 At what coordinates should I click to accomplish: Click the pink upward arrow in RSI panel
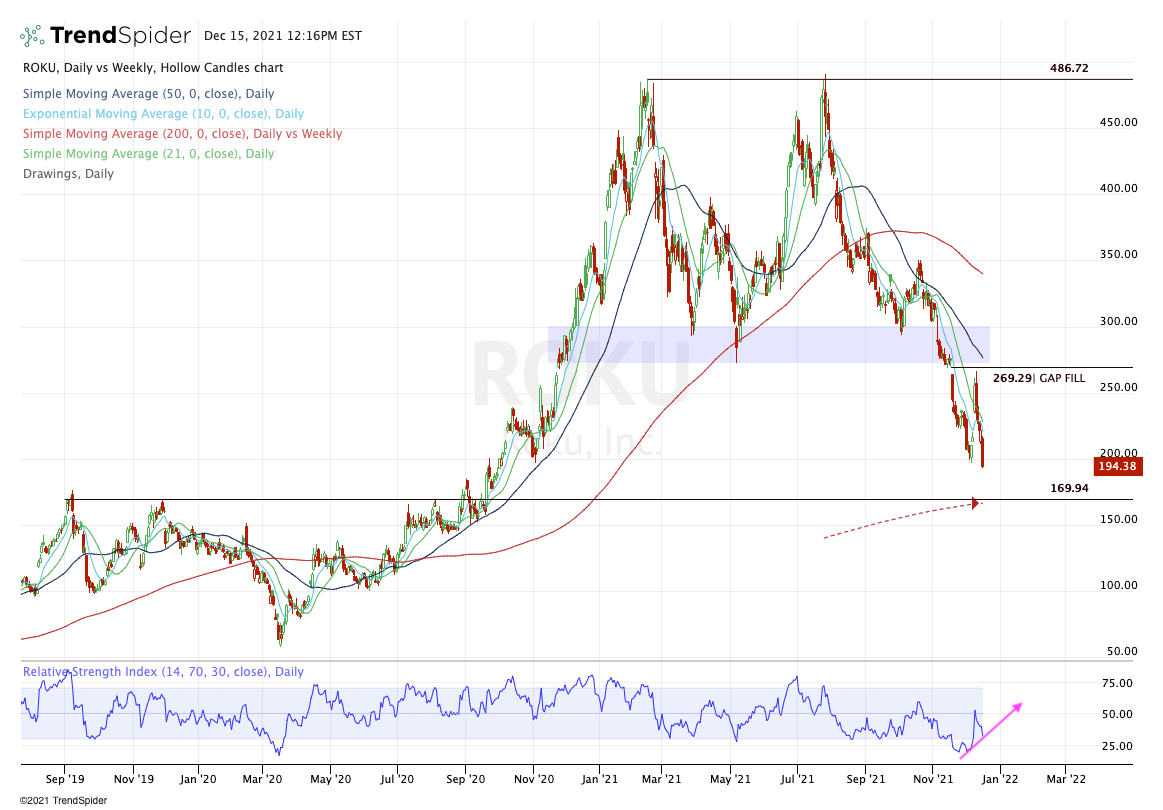[992, 730]
